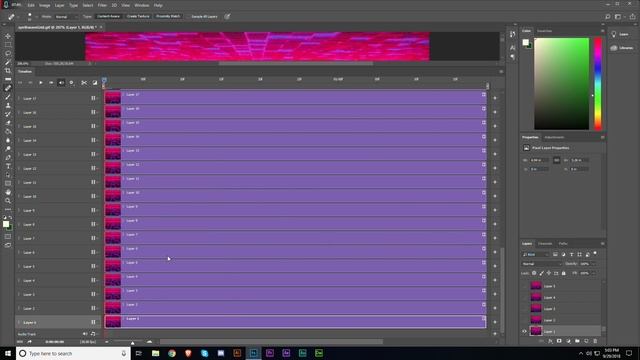Screen dimensions: 640x360
Task: Create new adjustment layer icon
Action: (x=568, y=341)
